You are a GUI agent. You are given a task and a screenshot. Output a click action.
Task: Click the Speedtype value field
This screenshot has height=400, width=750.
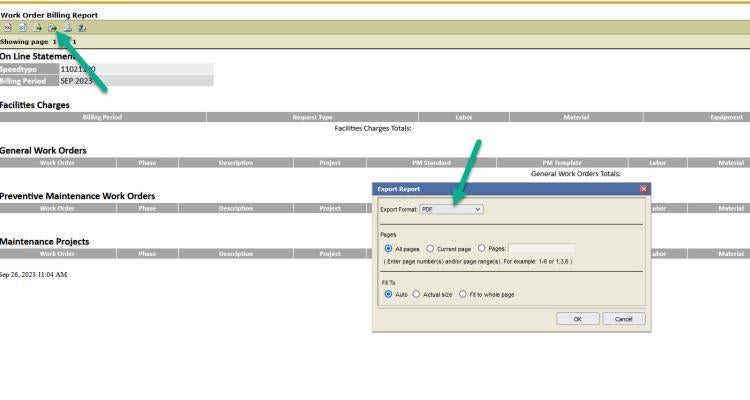coord(136,69)
